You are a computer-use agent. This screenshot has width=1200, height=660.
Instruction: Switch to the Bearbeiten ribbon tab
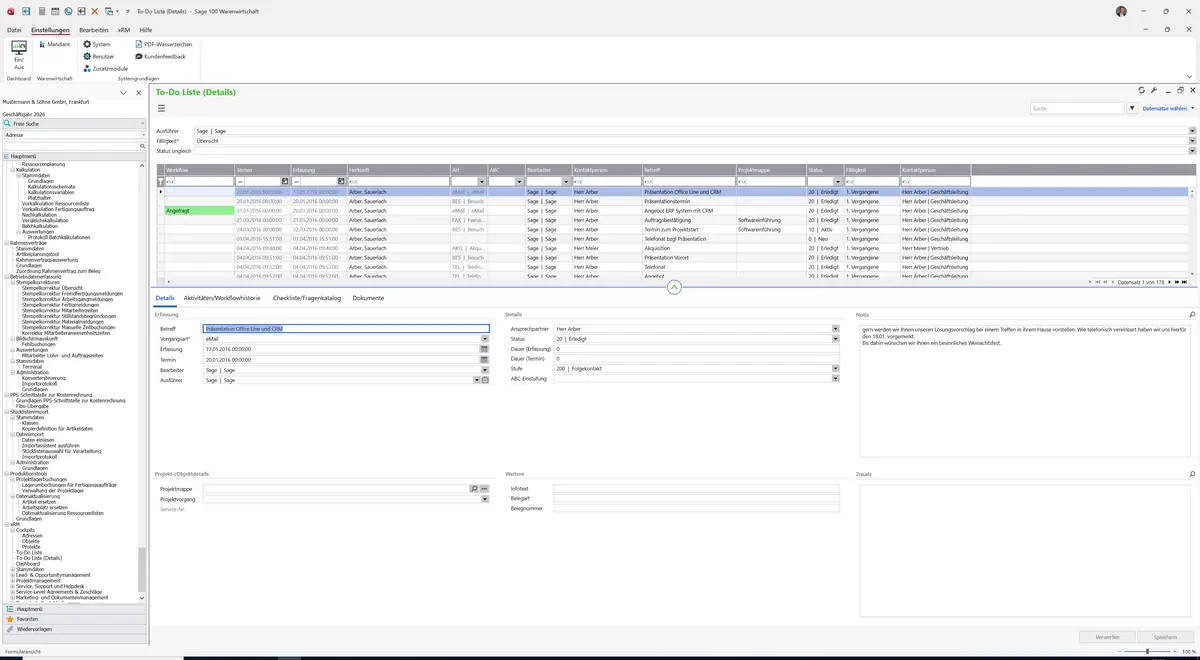pos(94,30)
